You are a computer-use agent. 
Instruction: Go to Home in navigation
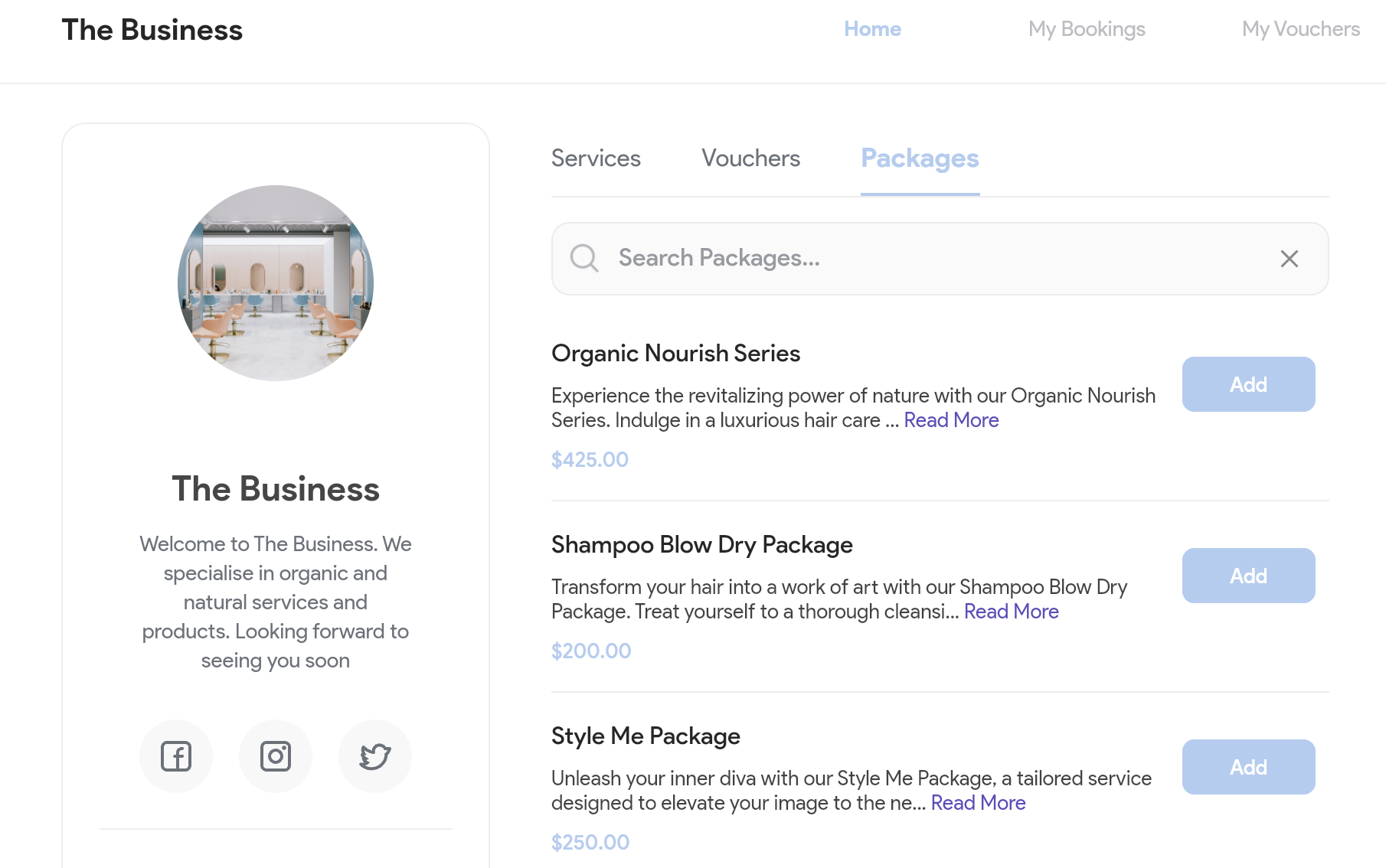872,29
